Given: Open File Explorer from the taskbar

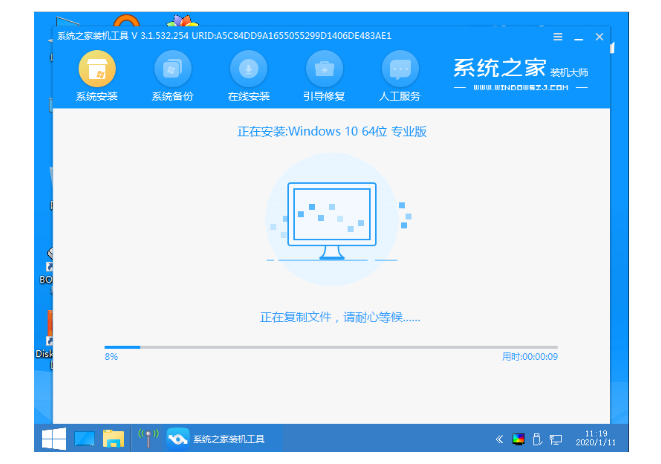Looking at the screenshot, I should (x=114, y=438).
